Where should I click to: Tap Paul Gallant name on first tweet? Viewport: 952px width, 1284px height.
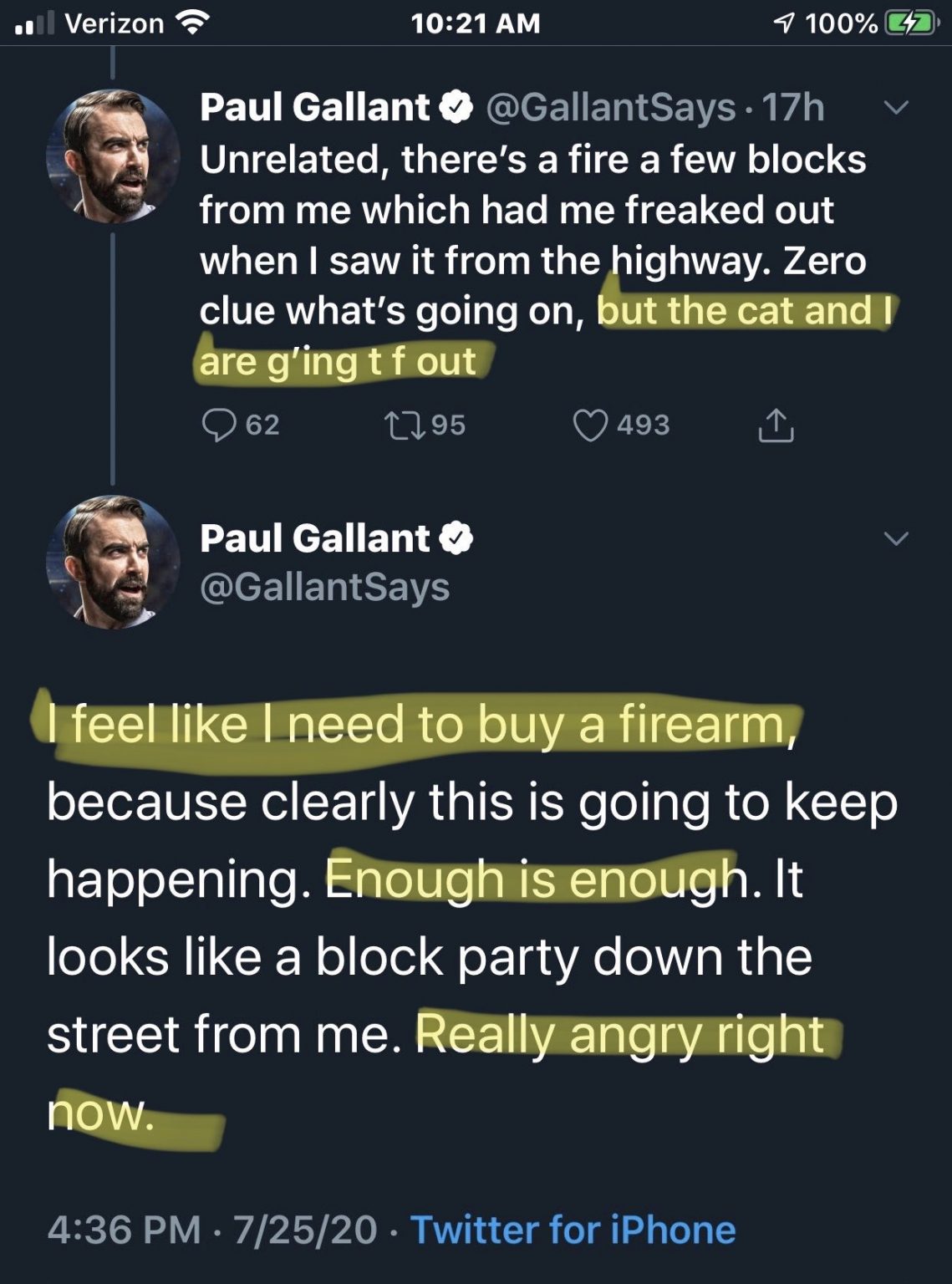click(x=314, y=108)
